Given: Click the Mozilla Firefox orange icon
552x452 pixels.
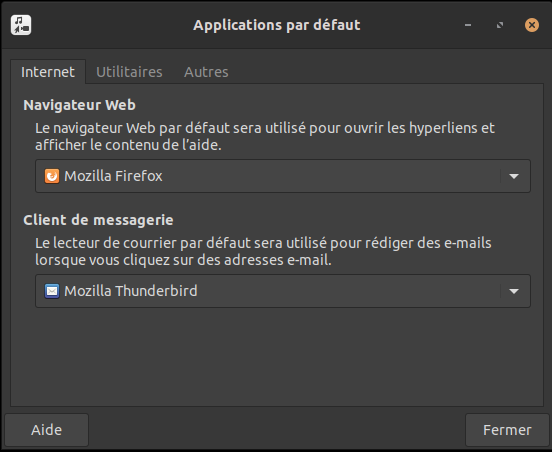Looking at the screenshot, I should click(52, 176).
